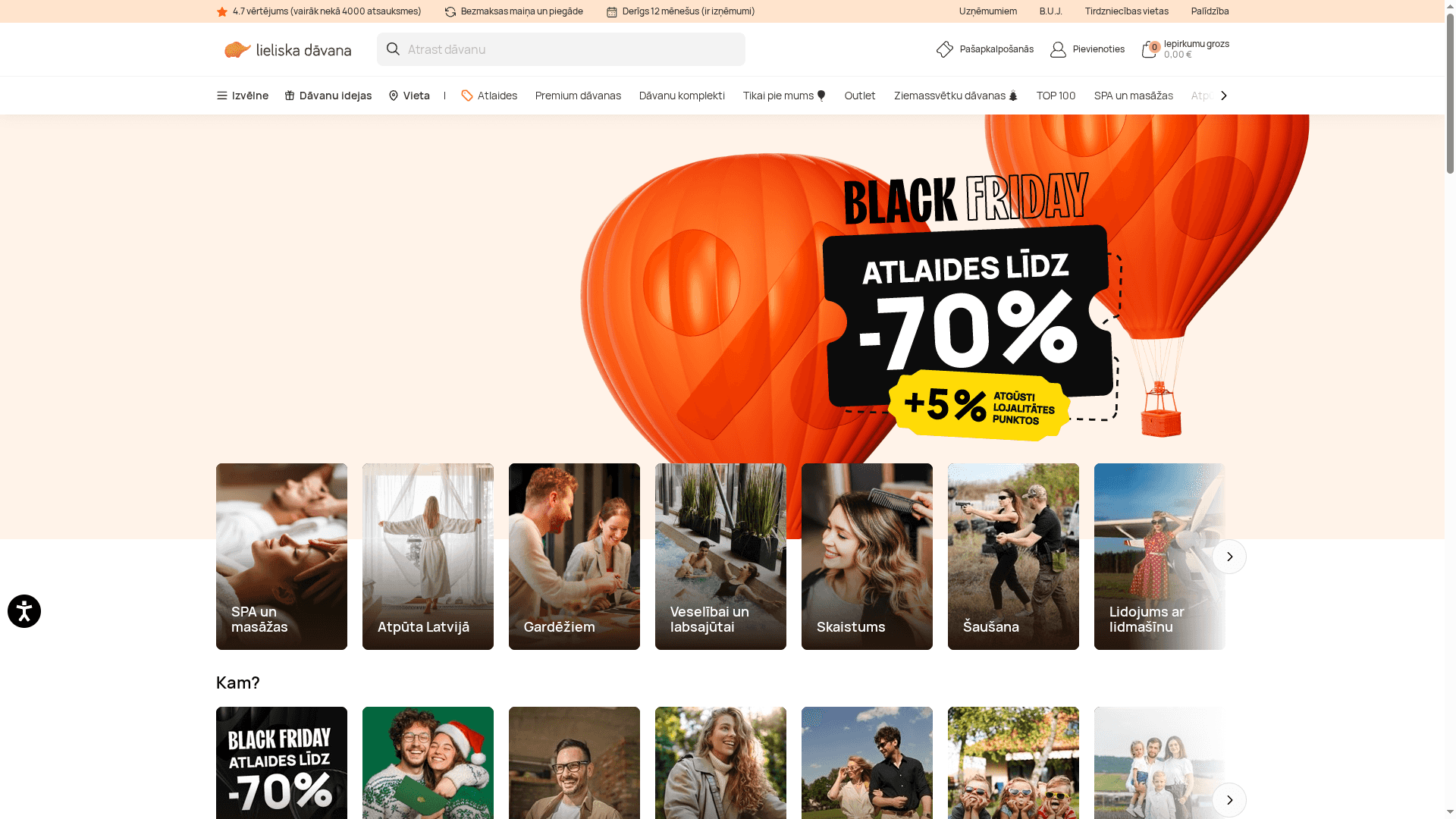
Task: Click inside the Atrast dāvanu search field
Action: (531, 49)
